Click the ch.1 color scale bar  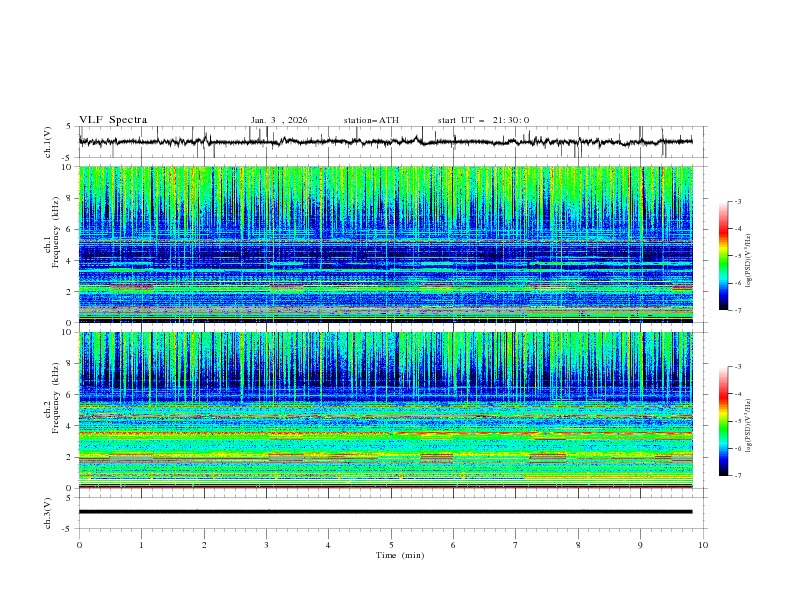click(724, 256)
